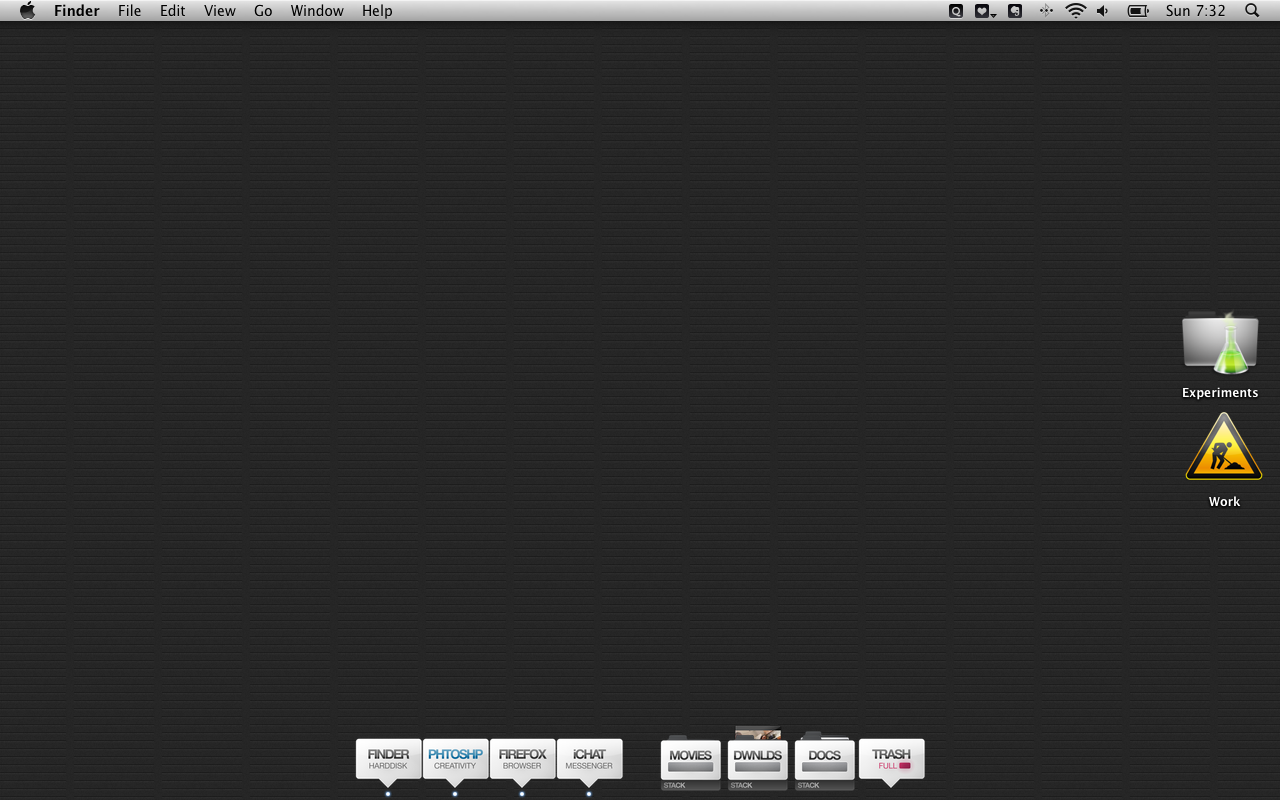The width and height of the screenshot is (1280, 800).
Task: Open the Go menu
Action: pos(263,11)
